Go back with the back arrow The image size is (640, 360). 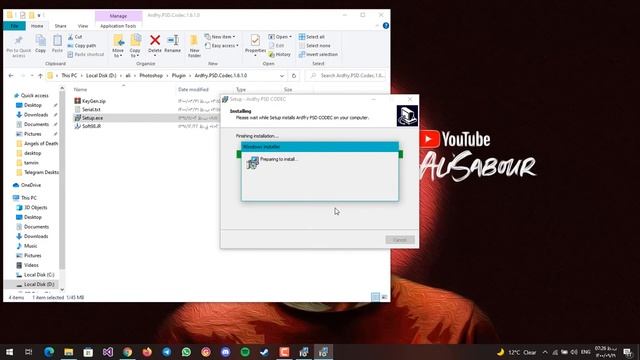(x=11, y=76)
